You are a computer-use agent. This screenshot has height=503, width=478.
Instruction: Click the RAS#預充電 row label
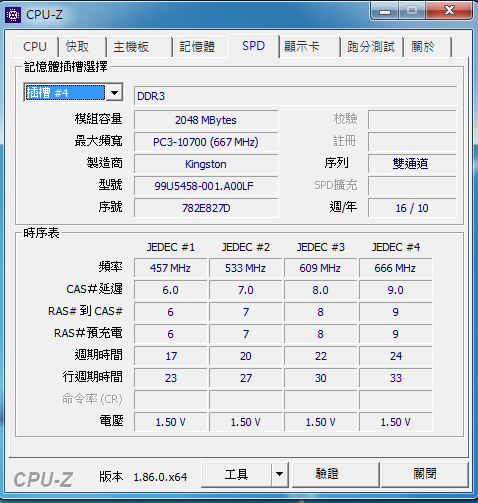coord(88,333)
